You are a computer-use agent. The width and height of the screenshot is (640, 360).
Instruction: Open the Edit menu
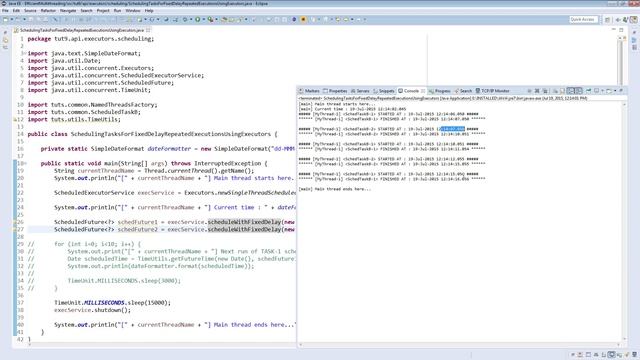[16, 11]
